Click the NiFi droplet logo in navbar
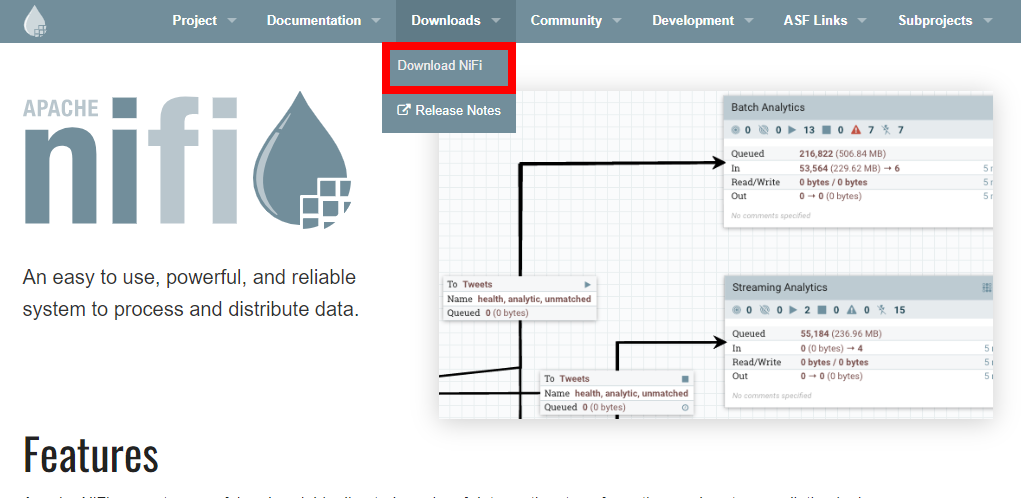Image resolution: width=1021 pixels, height=498 pixels. (x=35, y=21)
